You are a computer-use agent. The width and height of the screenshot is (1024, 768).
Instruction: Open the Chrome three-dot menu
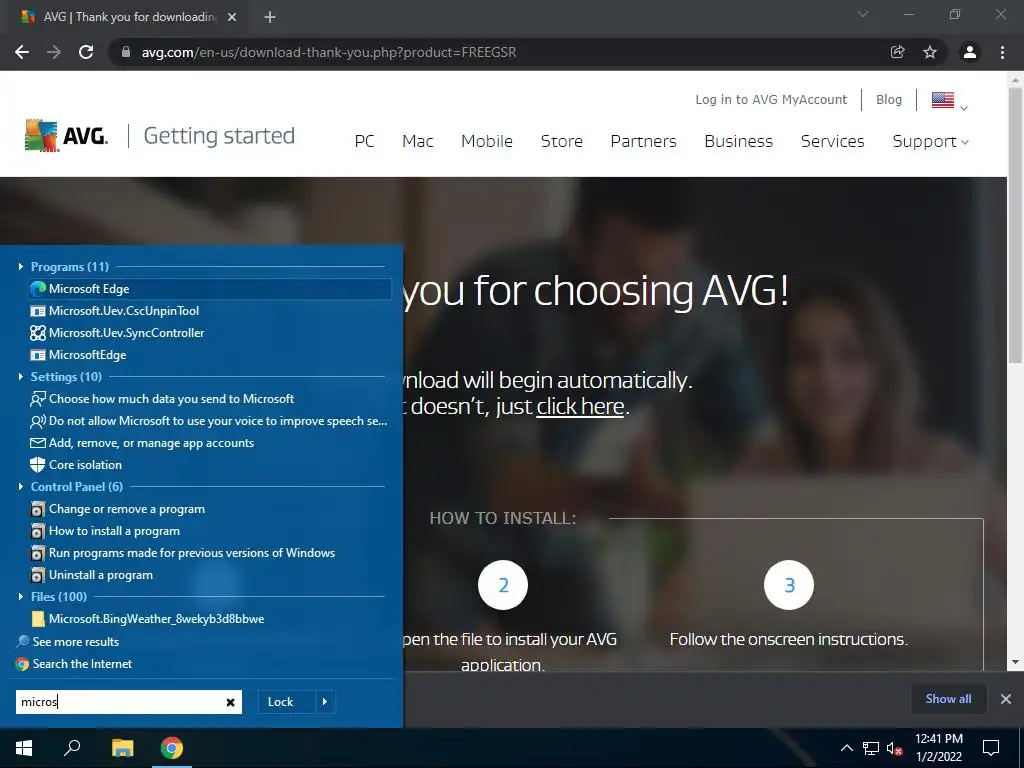(1002, 52)
